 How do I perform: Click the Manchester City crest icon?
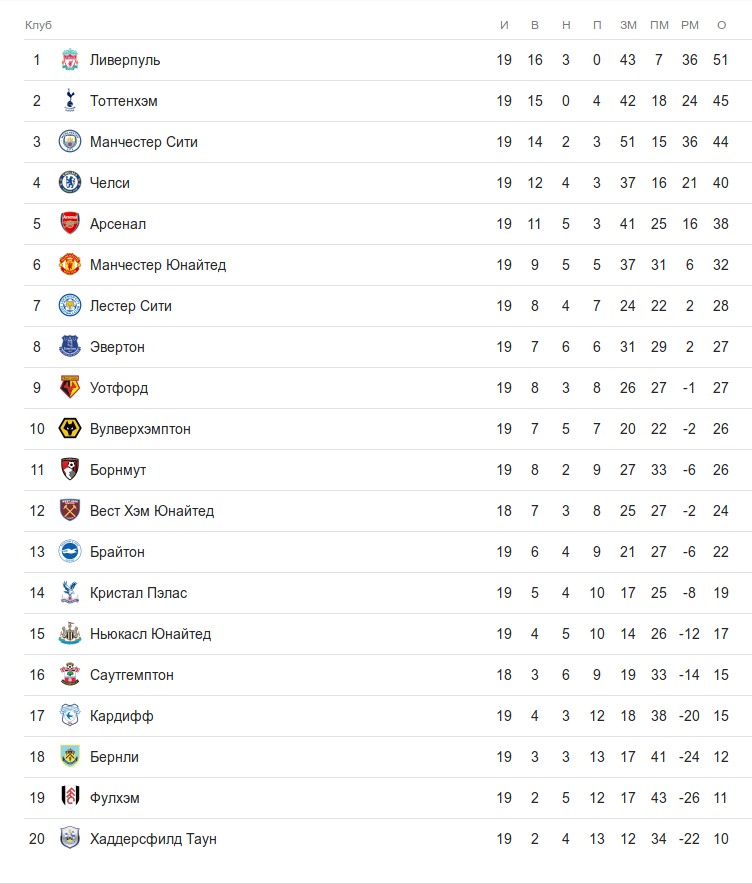coord(69,142)
